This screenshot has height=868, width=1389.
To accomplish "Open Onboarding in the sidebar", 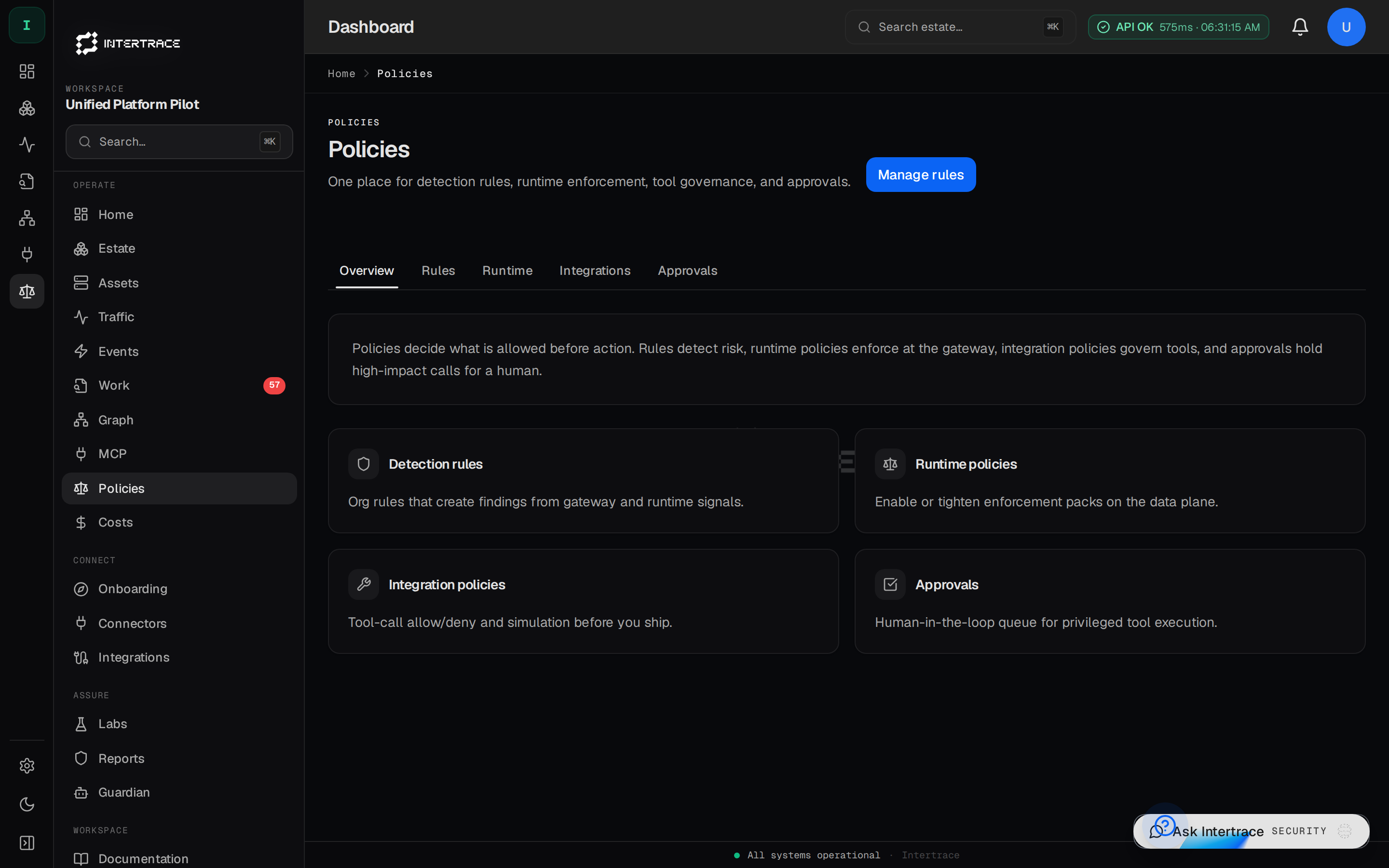I will coord(179,589).
